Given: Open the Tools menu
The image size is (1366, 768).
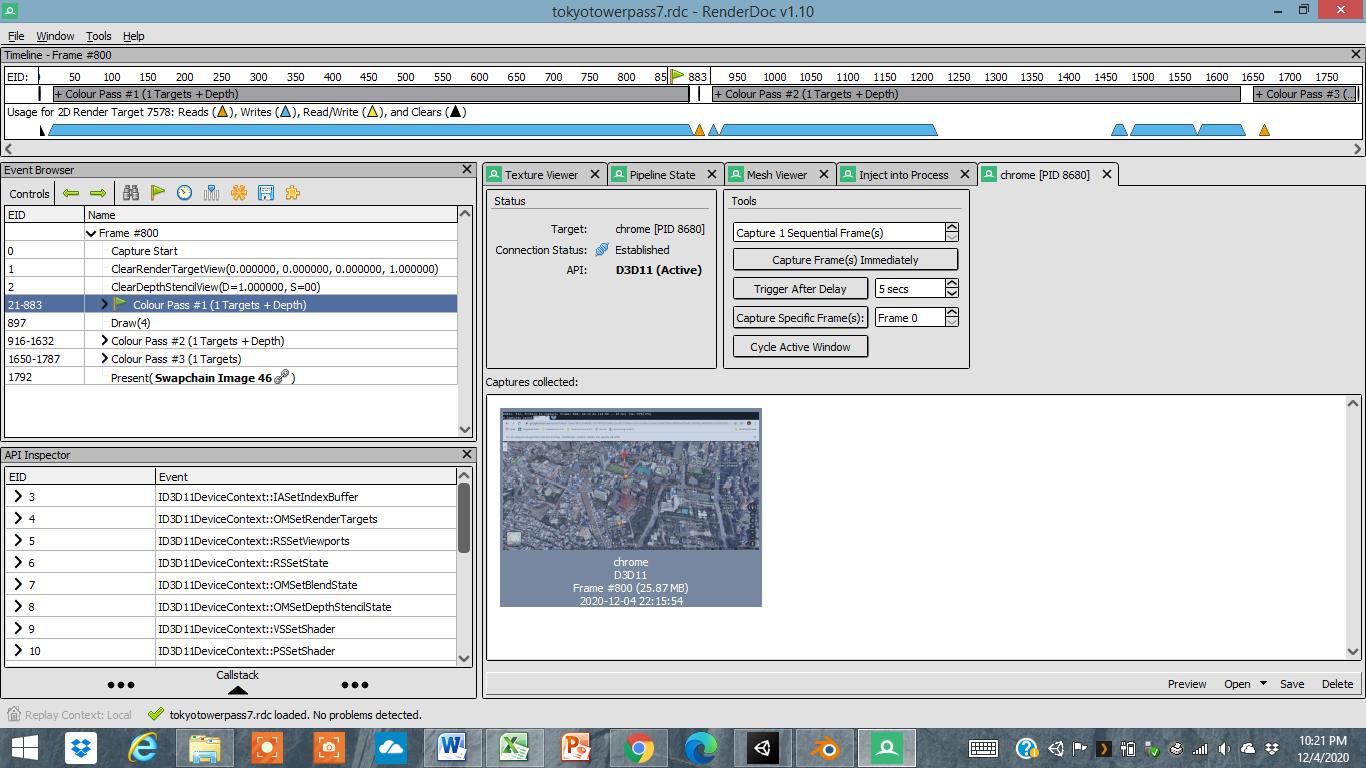Looking at the screenshot, I should point(98,36).
